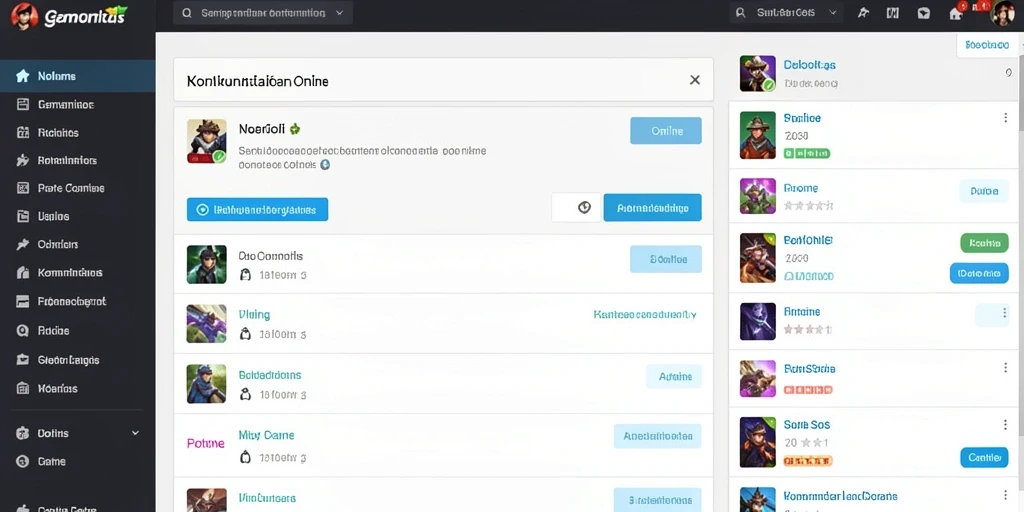This screenshot has width=1024, height=512.
Task: Click the light blue button on Rtrome card
Action: pyautogui.click(x=984, y=191)
